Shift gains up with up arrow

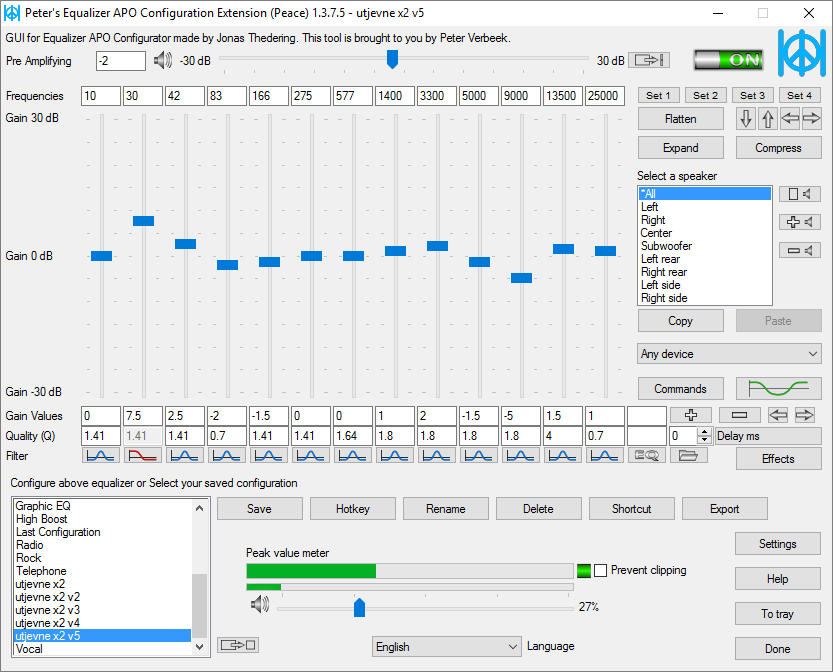point(768,119)
